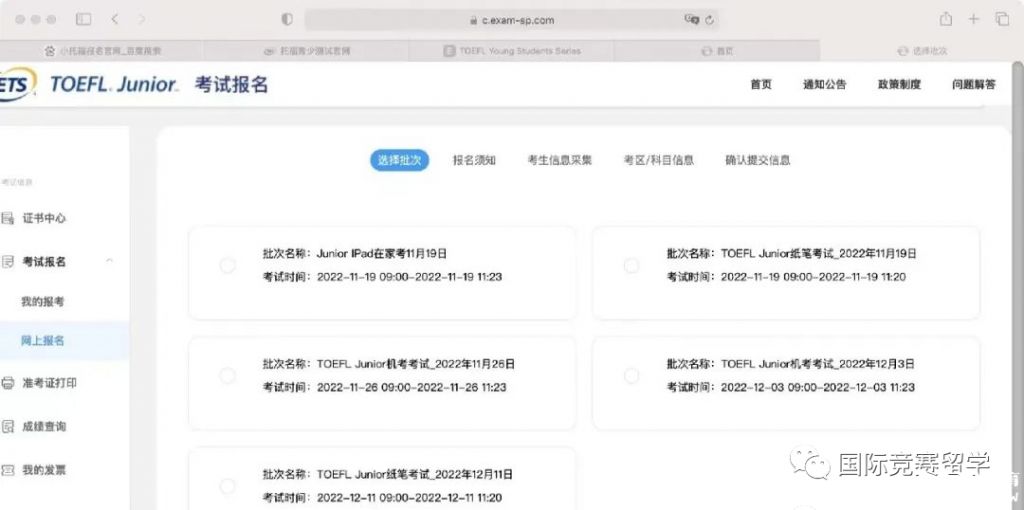1024x510 pixels.
Task: Open 准考证打印 in the sidebar
Action: click(x=50, y=383)
